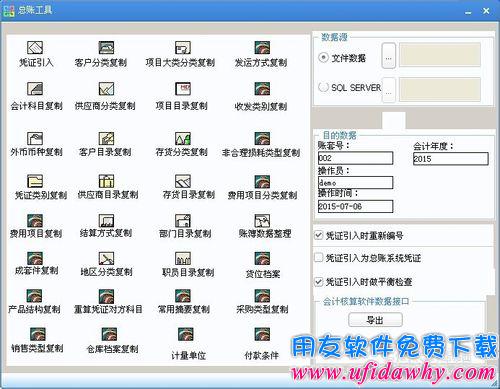Open 常用摘要复制 tool
The height and width of the screenshot is (389, 500).
coord(183,296)
